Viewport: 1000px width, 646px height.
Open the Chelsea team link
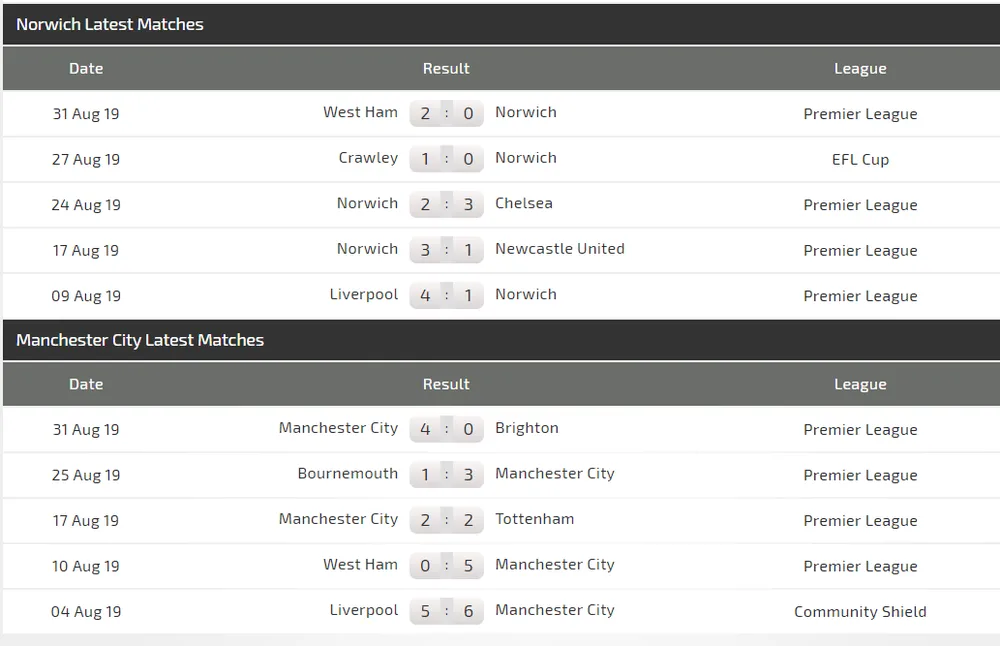click(523, 203)
